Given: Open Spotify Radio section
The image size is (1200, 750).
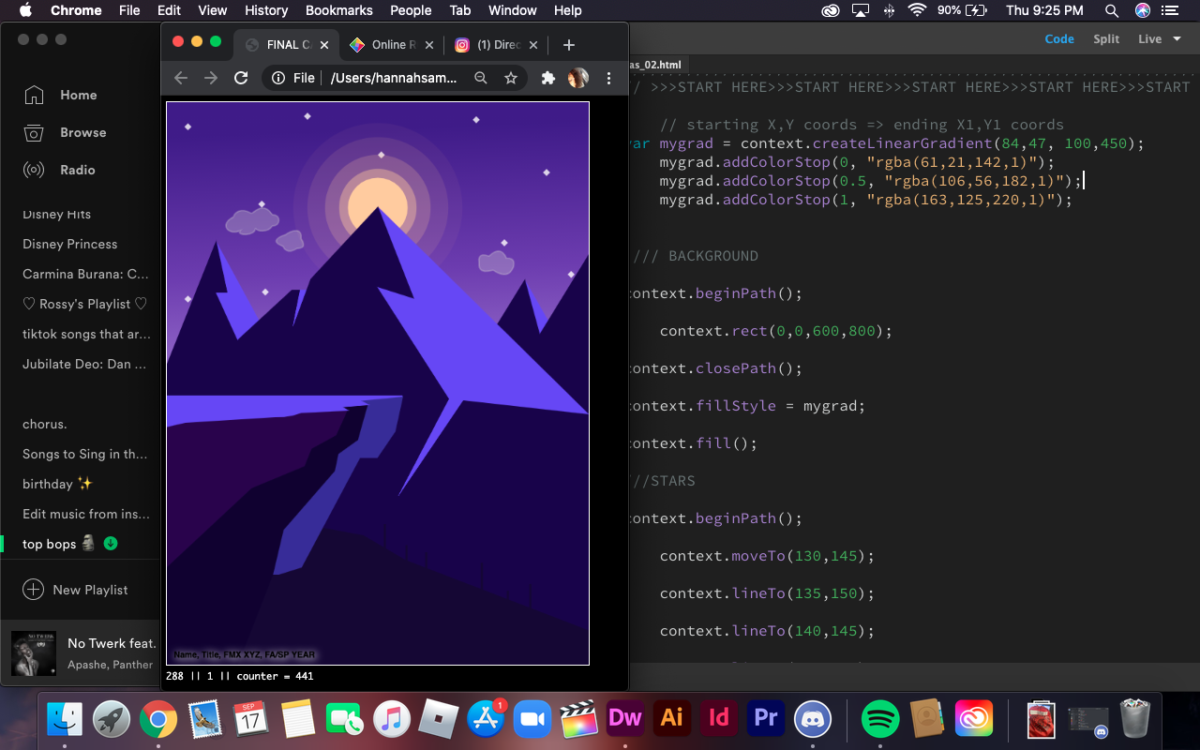Looking at the screenshot, I should tap(77, 170).
